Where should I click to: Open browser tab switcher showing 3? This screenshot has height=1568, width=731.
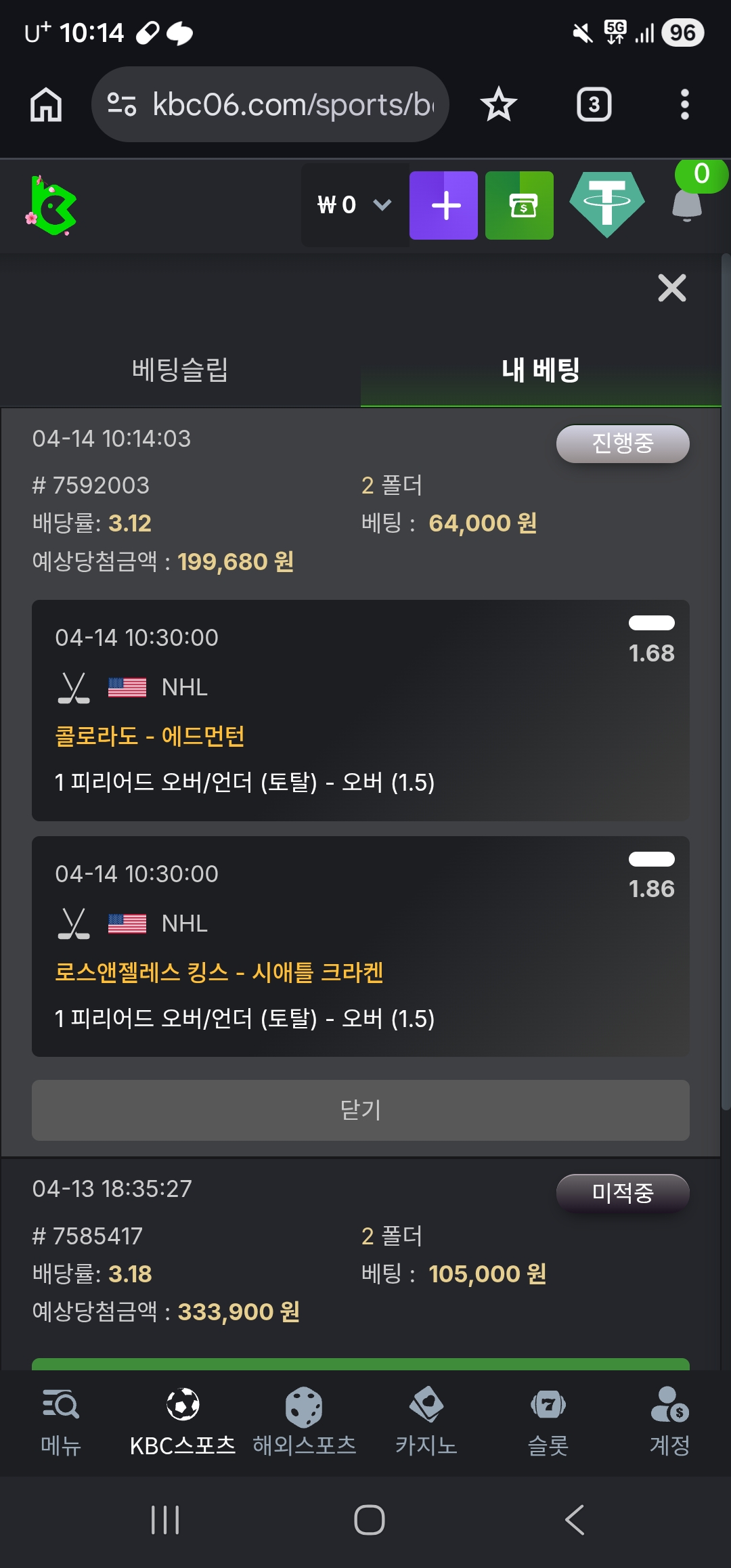(x=594, y=105)
